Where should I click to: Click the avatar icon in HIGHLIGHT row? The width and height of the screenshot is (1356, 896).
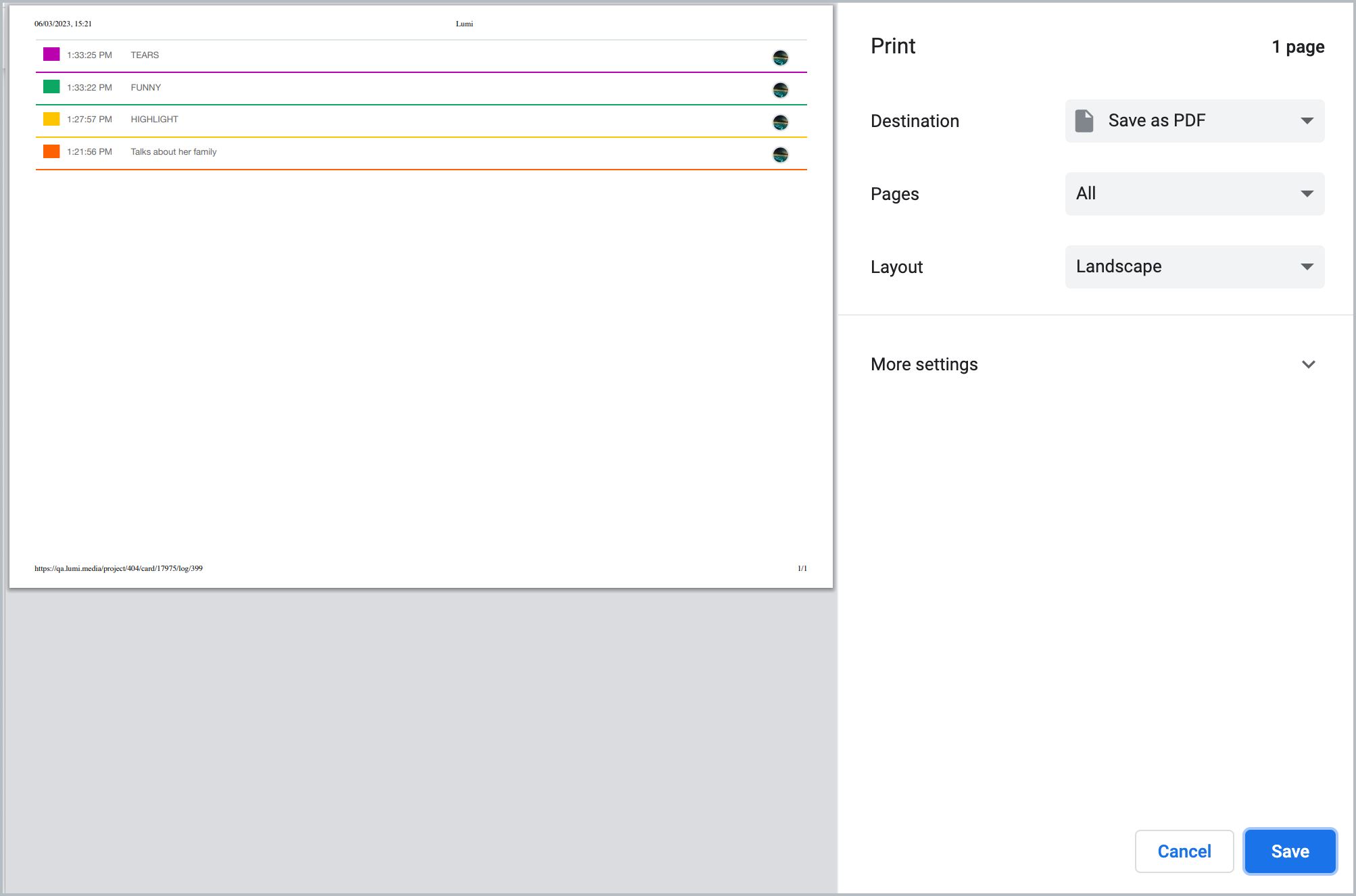pos(780,122)
